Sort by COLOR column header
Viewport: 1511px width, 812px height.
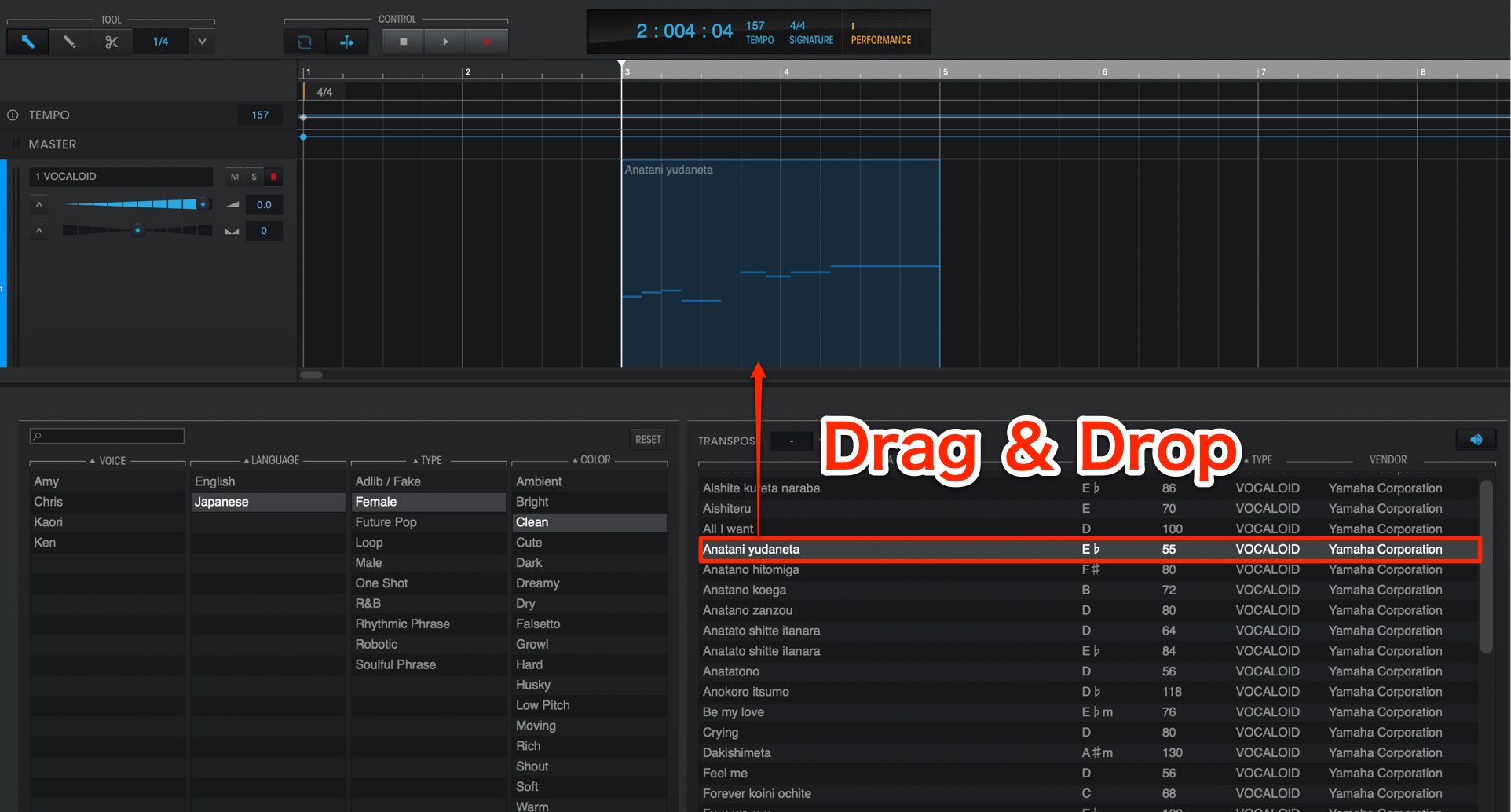point(591,459)
